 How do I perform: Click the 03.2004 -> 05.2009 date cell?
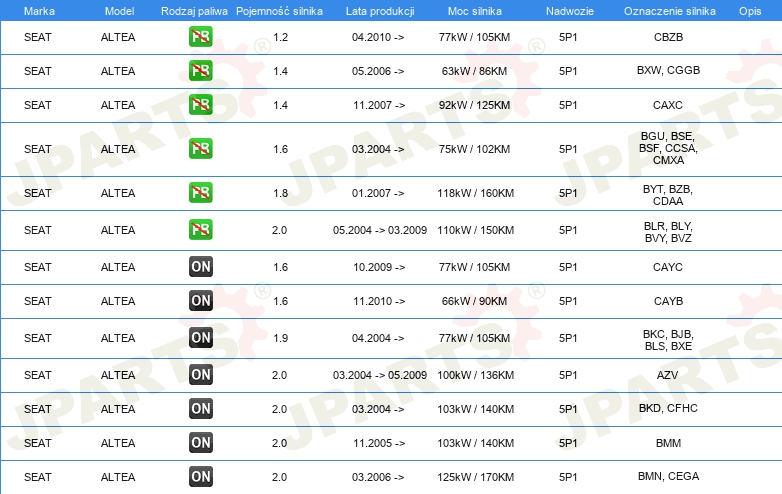click(x=380, y=375)
